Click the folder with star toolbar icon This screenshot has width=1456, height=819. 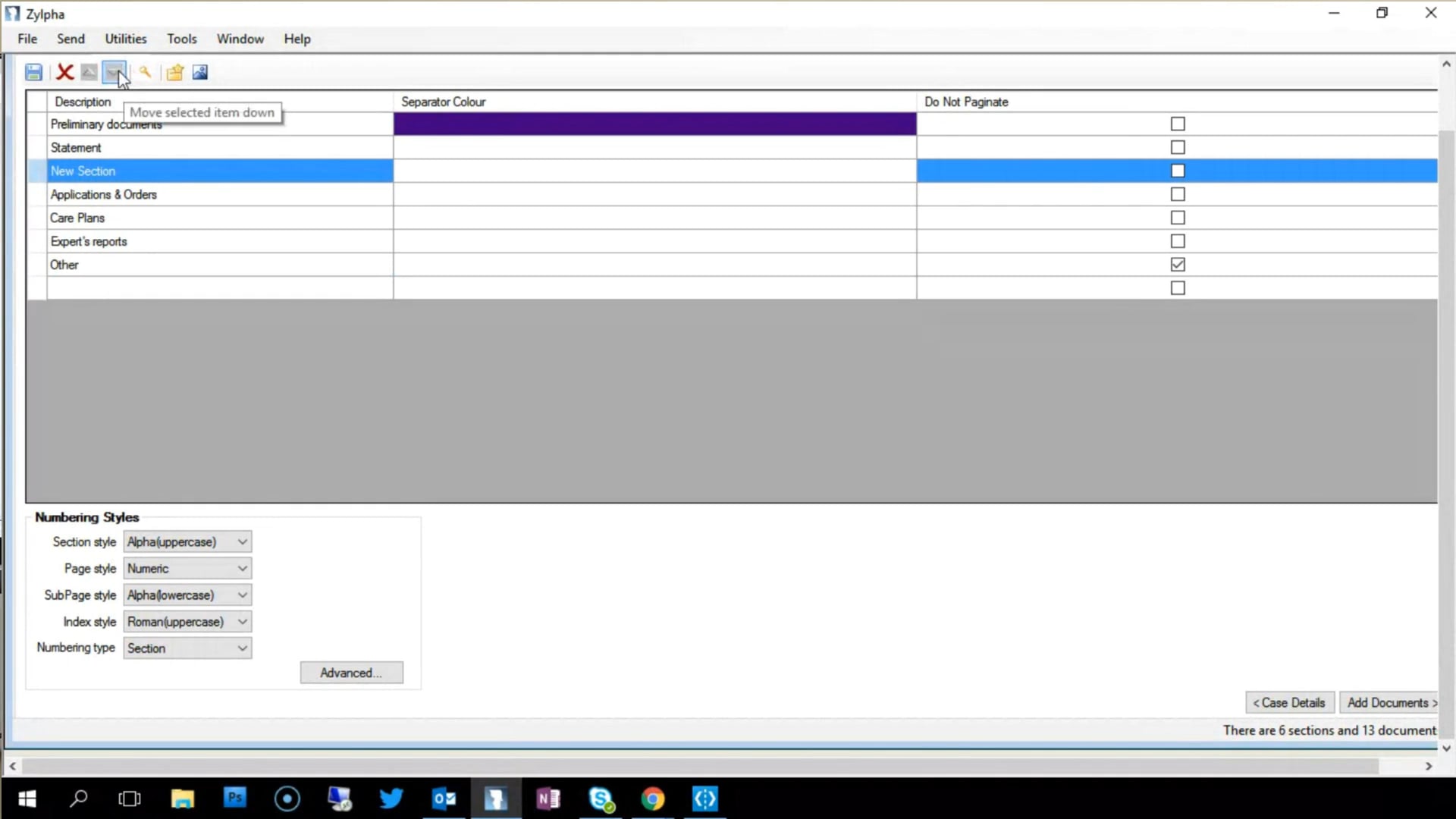(175, 72)
